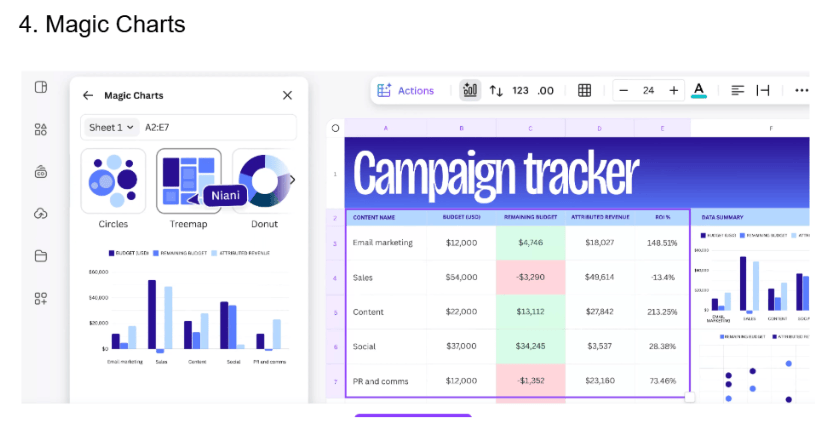Viewport: 815px width, 433px height.
Task: Open the Design panel sidebar icon
Action: (x=41, y=87)
